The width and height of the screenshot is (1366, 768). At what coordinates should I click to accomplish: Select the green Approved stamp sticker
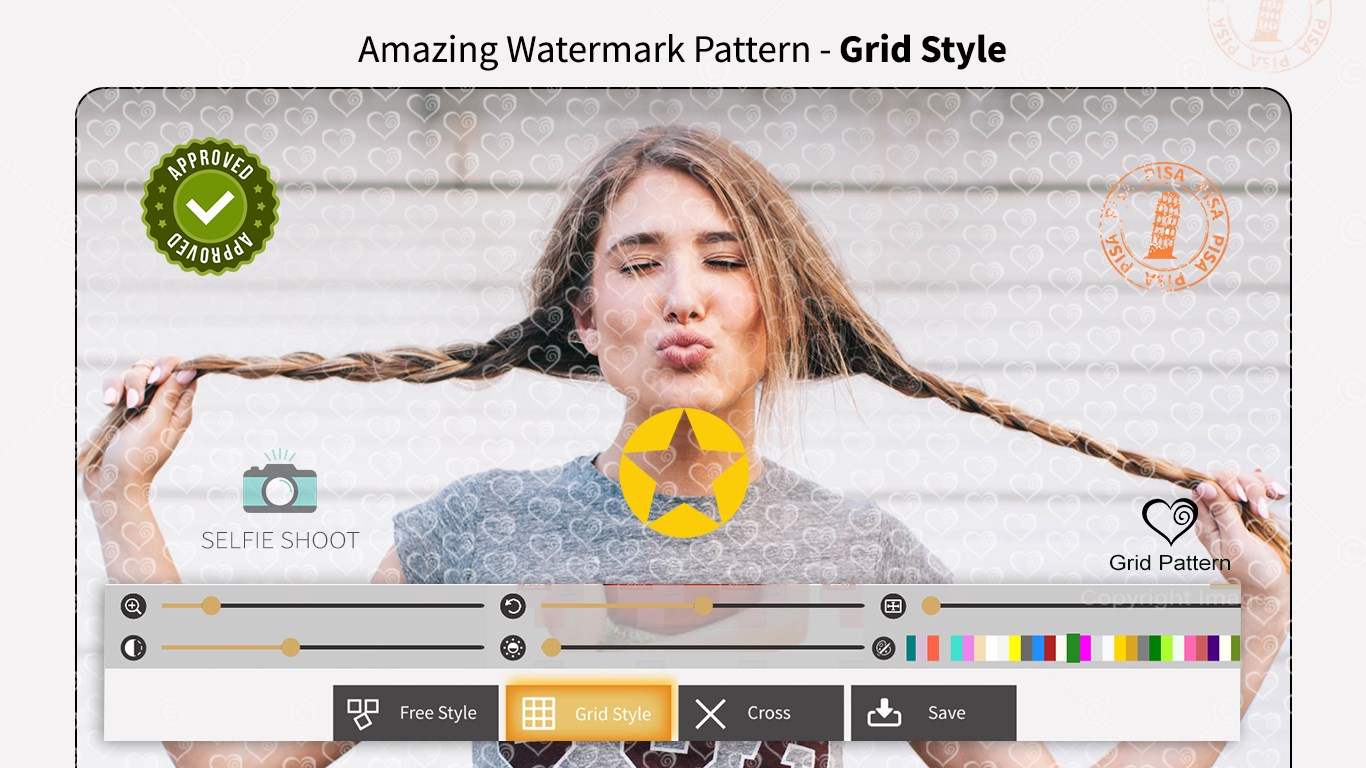[210, 207]
